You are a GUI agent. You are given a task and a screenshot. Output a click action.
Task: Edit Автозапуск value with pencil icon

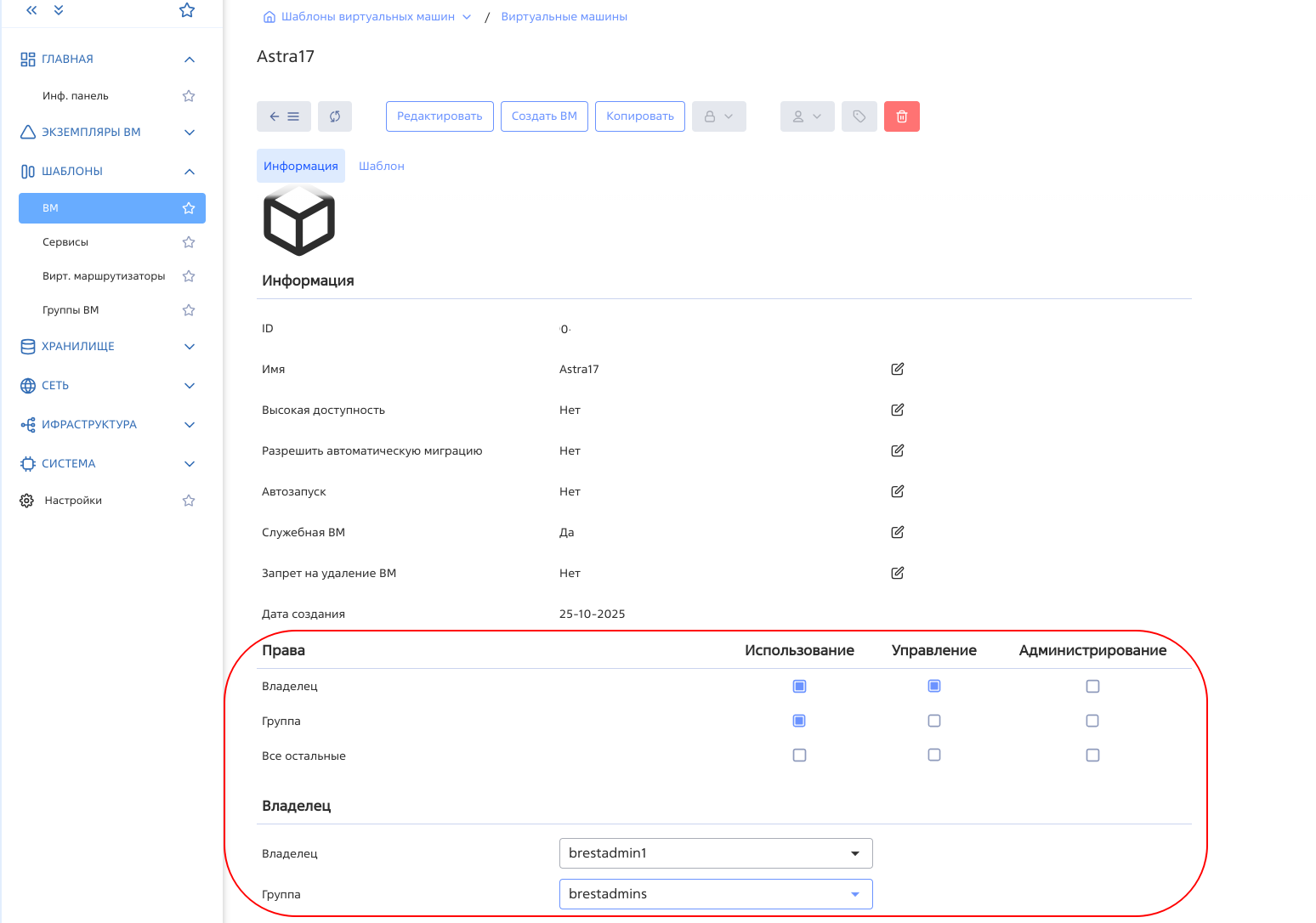(897, 491)
